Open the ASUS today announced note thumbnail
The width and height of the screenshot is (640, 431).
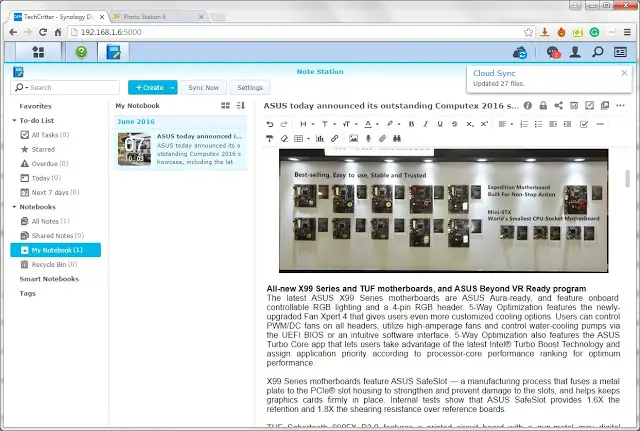pos(134,149)
